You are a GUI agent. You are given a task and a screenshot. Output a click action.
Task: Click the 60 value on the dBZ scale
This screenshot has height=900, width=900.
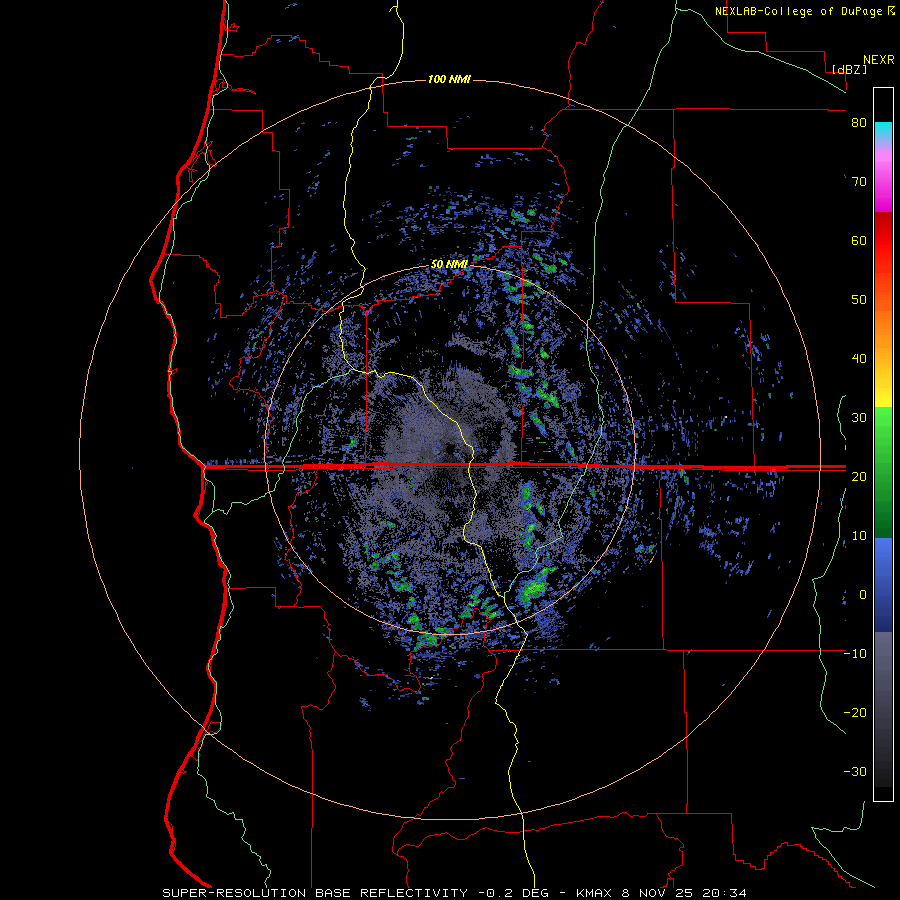pyautogui.click(x=859, y=240)
